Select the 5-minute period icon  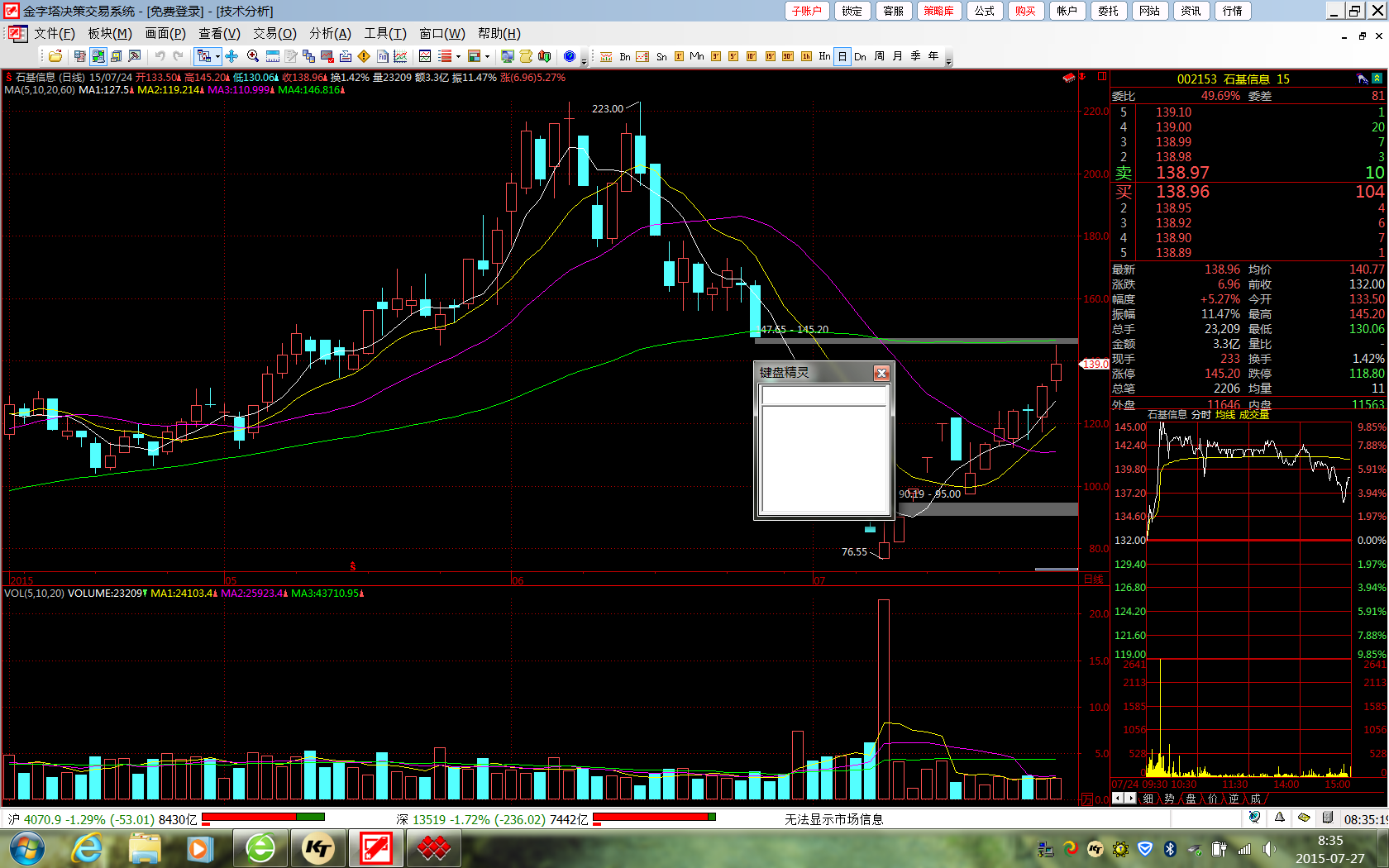click(733, 56)
